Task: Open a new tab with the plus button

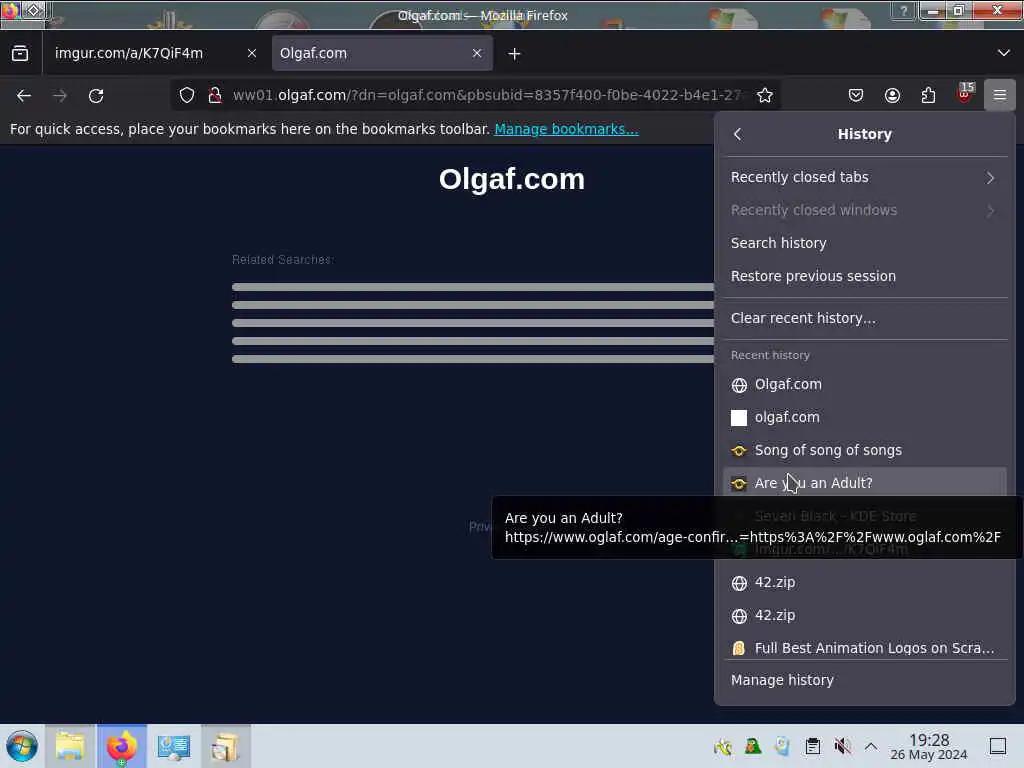Action: coord(515,54)
